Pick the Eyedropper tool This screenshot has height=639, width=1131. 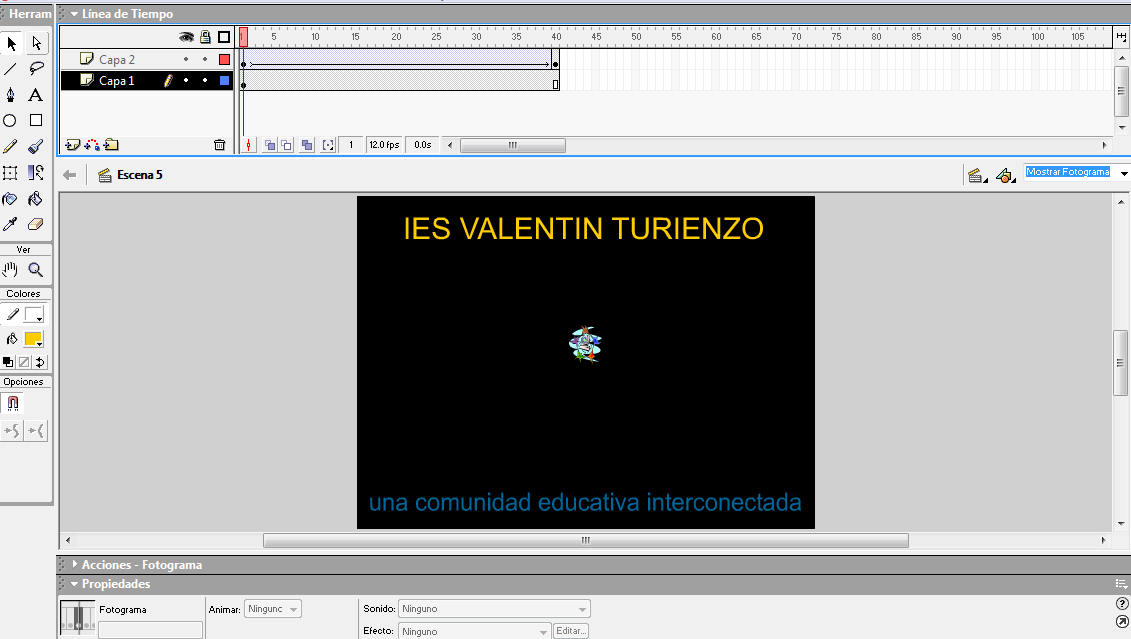click(10, 224)
